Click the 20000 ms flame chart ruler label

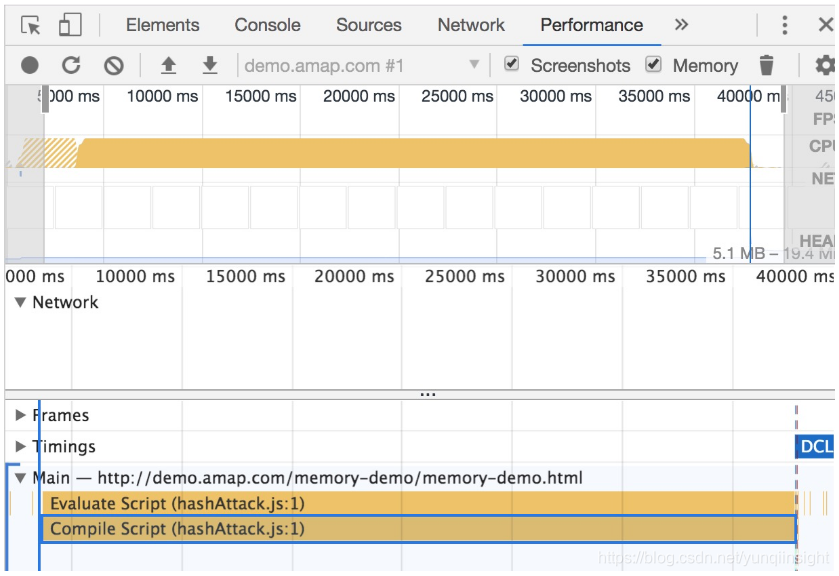click(354, 276)
